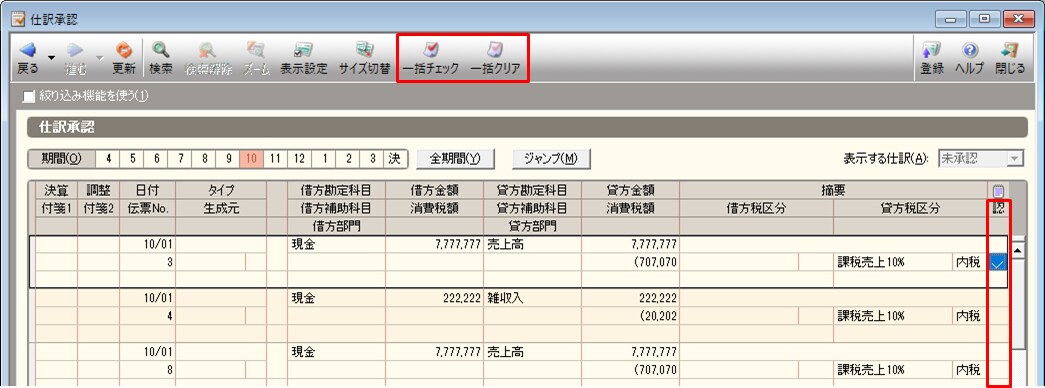Click the 登録 register icon
This screenshot has width=1045, height=388.
tap(932, 50)
